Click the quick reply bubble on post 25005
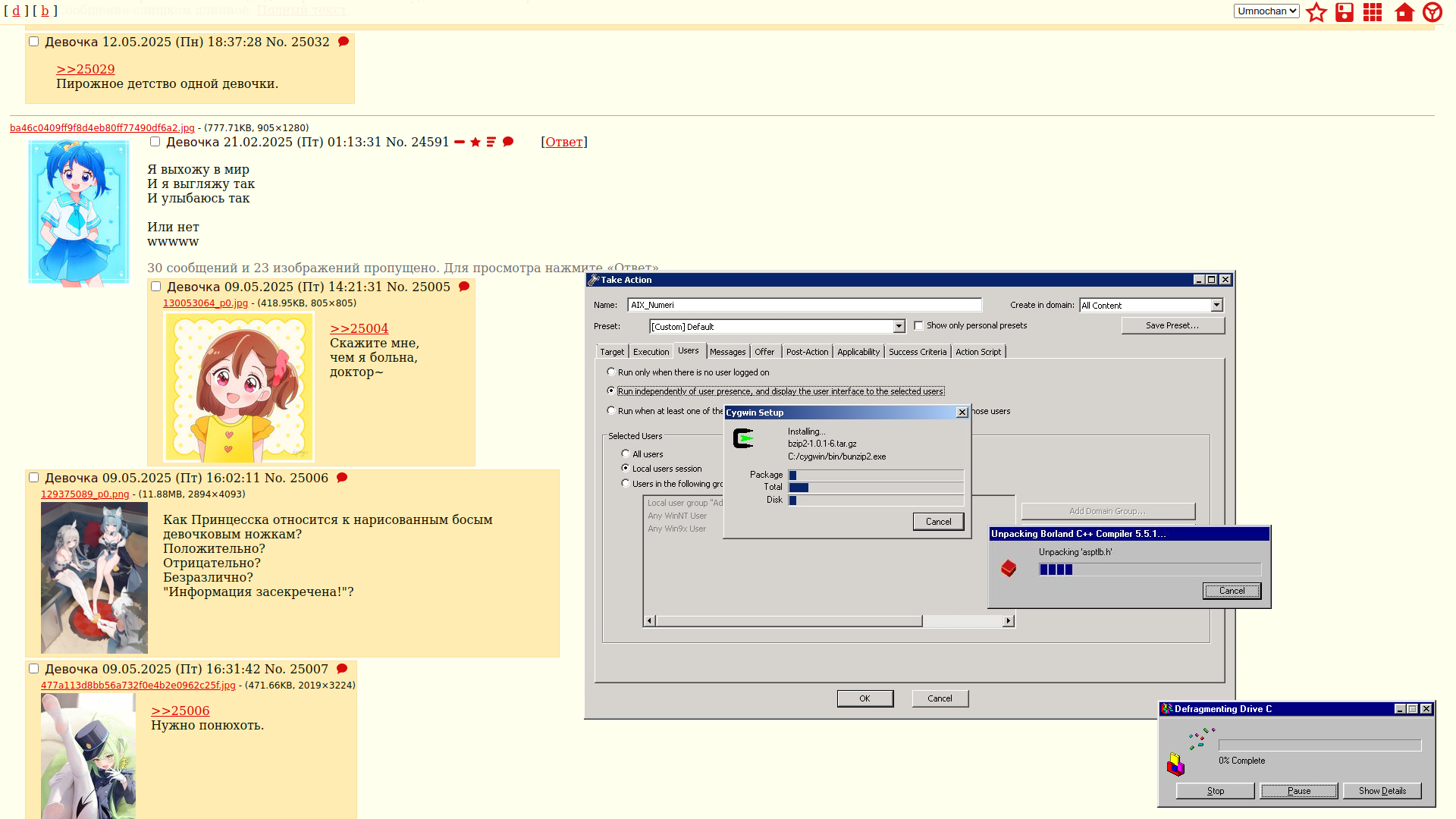1456x819 pixels. (464, 287)
